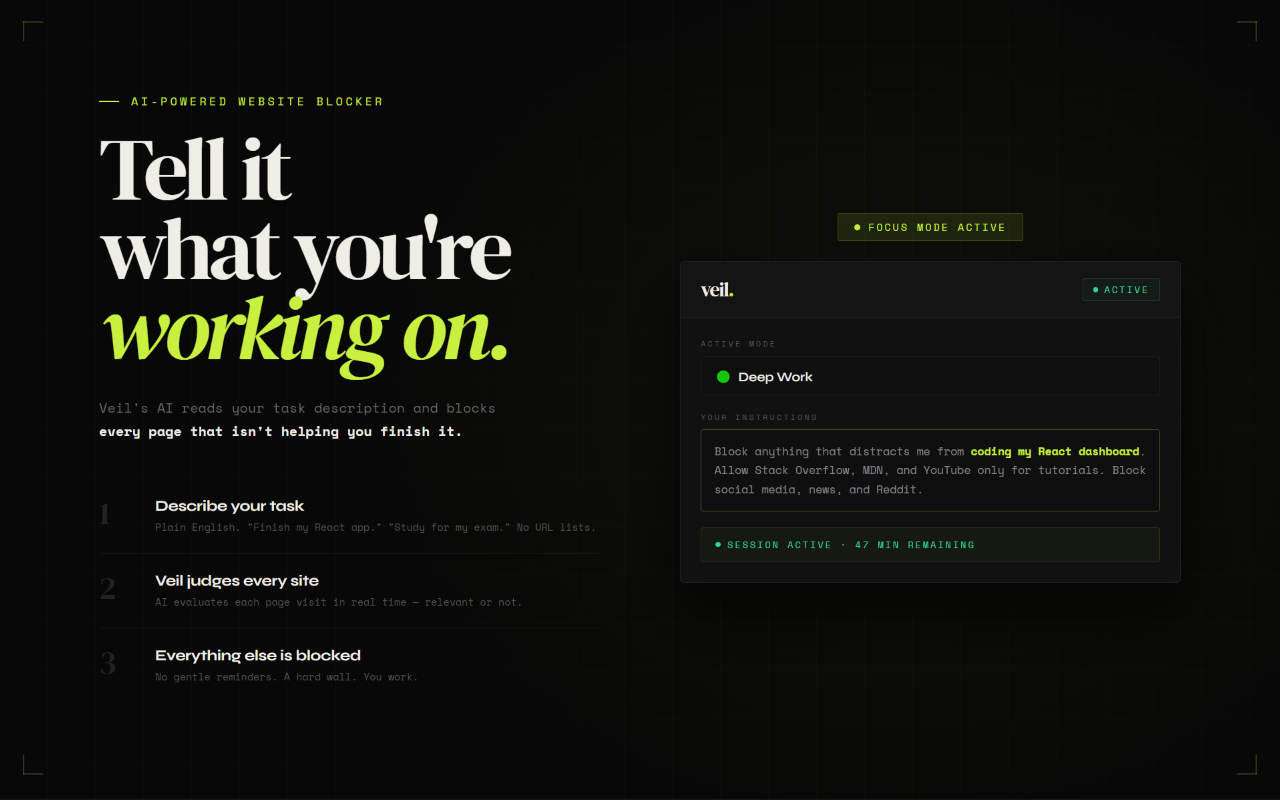Click the veil. logo in the card header
The height and width of the screenshot is (800, 1280).
coord(717,290)
